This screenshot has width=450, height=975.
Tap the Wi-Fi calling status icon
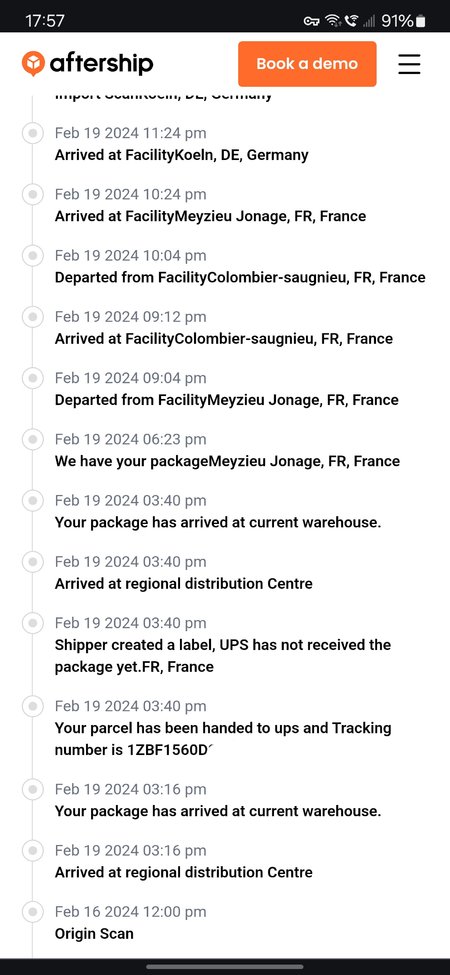[x=351, y=21]
